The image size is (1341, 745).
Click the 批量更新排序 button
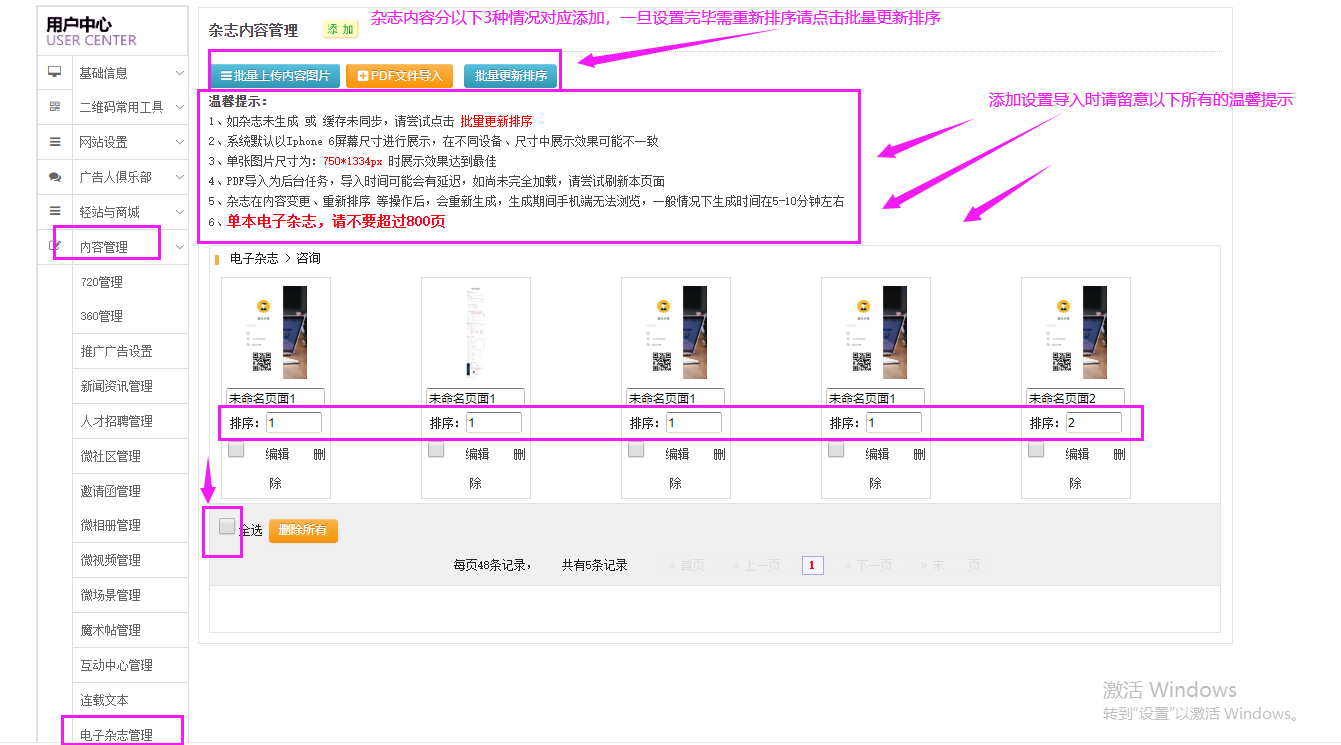pyautogui.click(x=510, y=76)
